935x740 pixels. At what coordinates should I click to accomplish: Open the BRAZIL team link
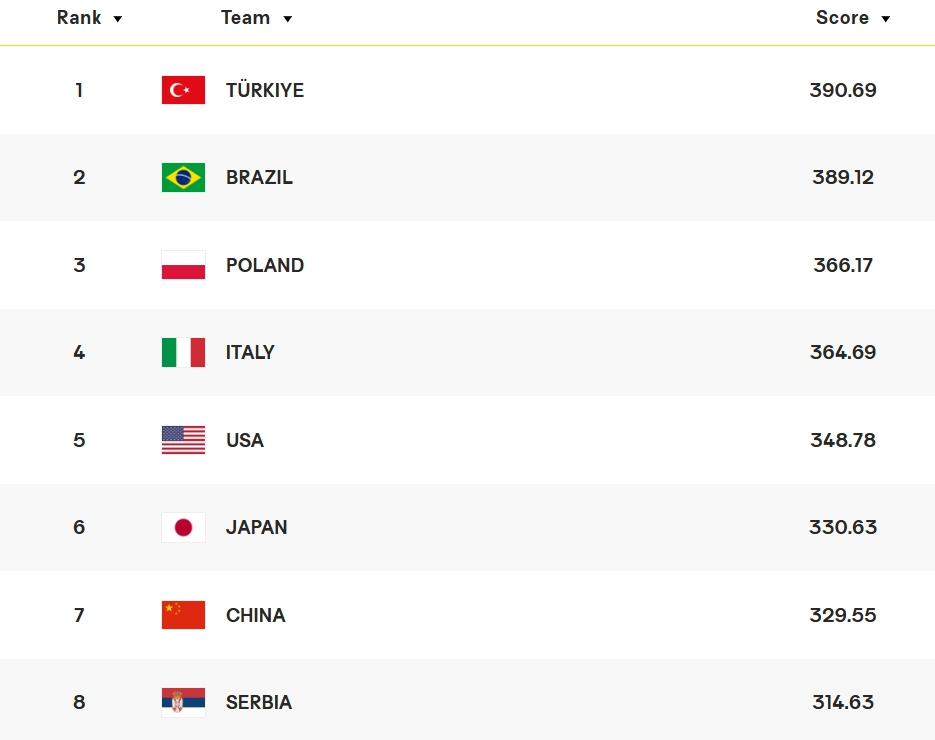click(259, 178)
